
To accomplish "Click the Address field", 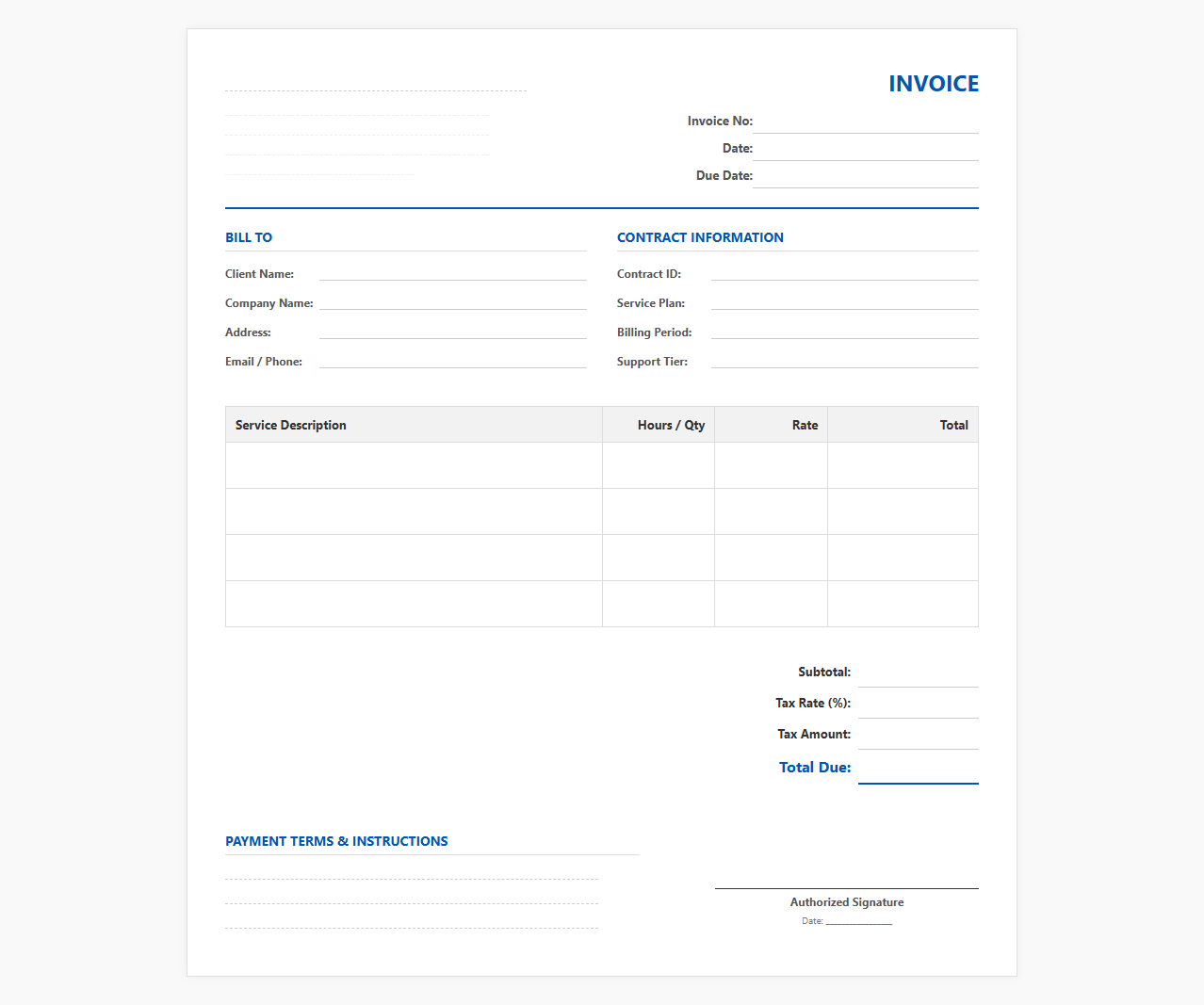I will click(x=453, y=332).
